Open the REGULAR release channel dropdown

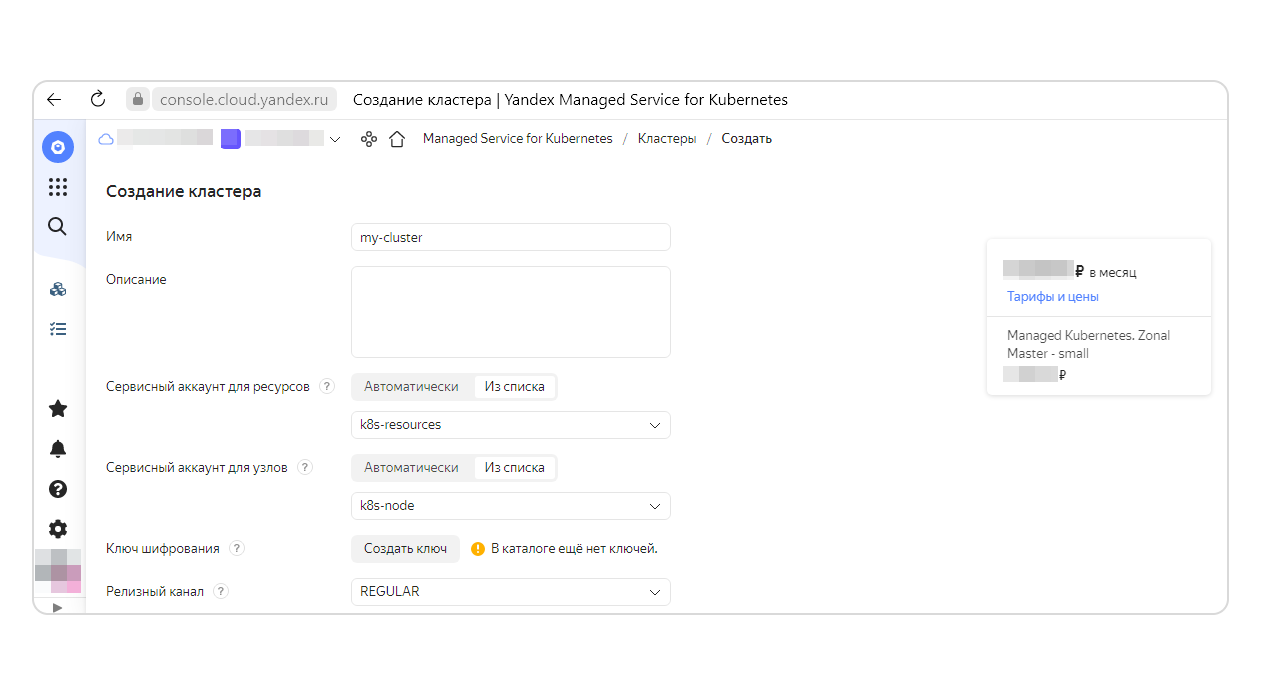tap(511, 592)
